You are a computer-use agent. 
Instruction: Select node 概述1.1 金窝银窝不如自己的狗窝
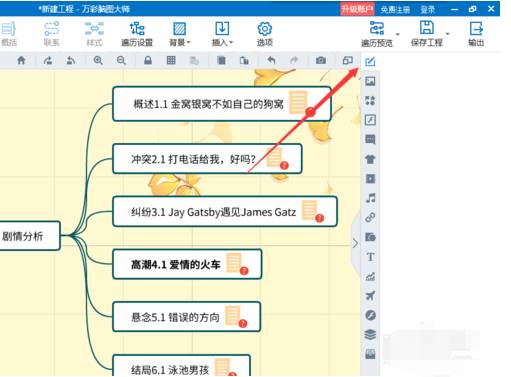[x=222, y=104]
